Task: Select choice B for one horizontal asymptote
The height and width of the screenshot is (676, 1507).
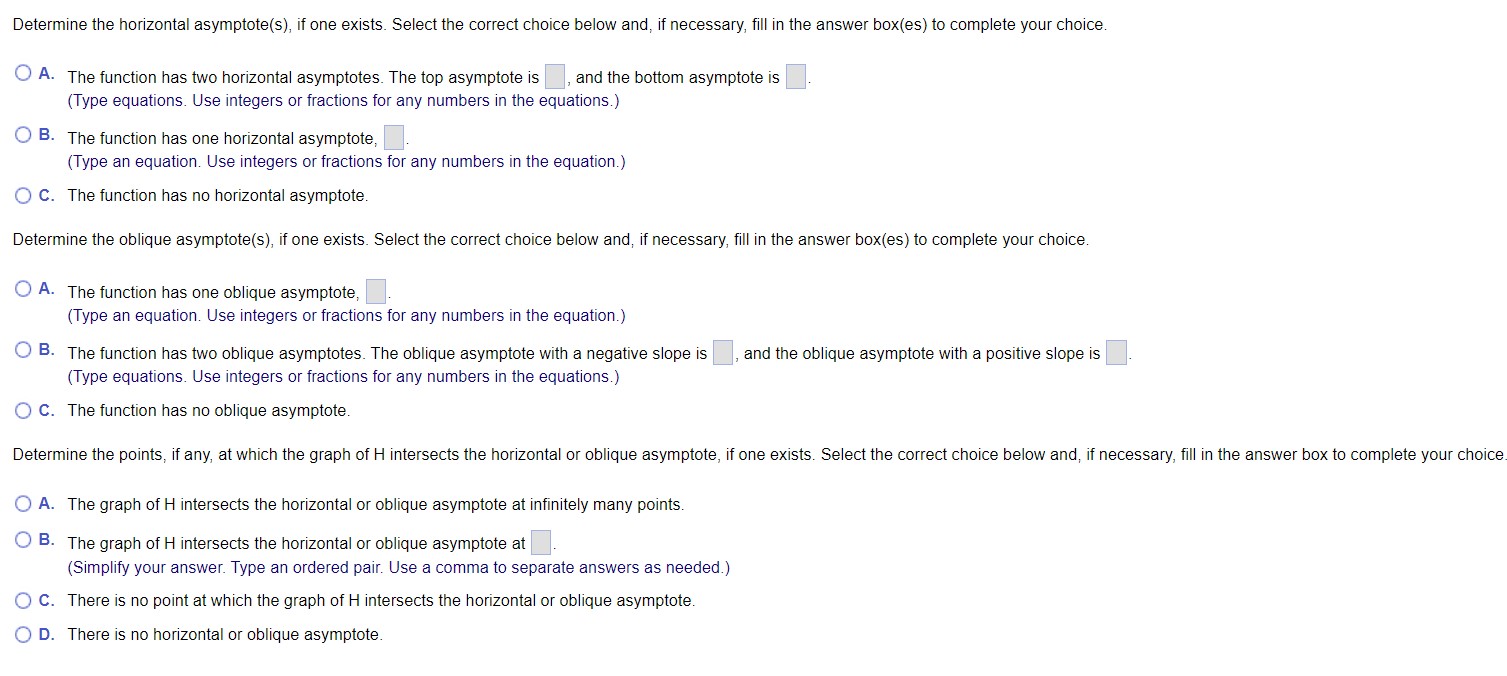Action: tap(22, 133)
